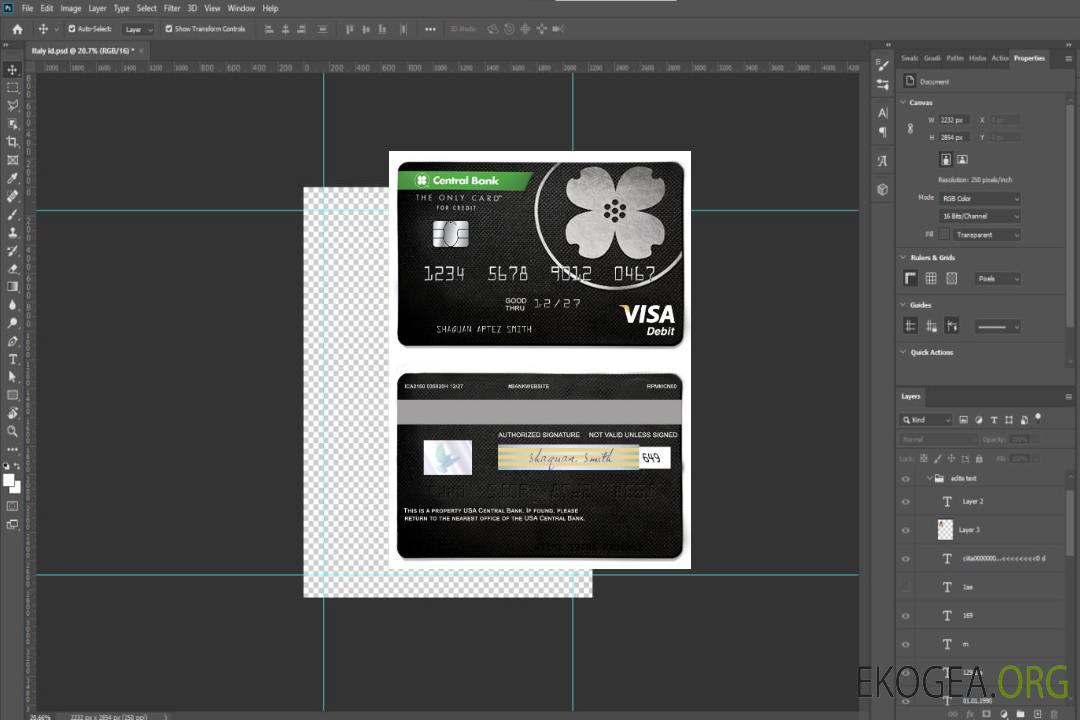Open the Window menu
The height and width of the screenshot is (720, 1080).
click(x=241, y=8)
